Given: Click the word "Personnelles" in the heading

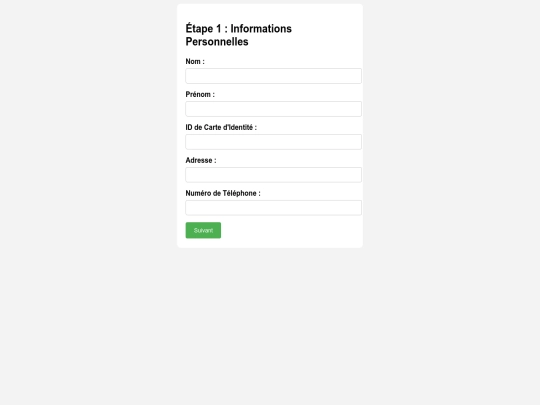Looking at the screenshot, I should click(217, 42).
